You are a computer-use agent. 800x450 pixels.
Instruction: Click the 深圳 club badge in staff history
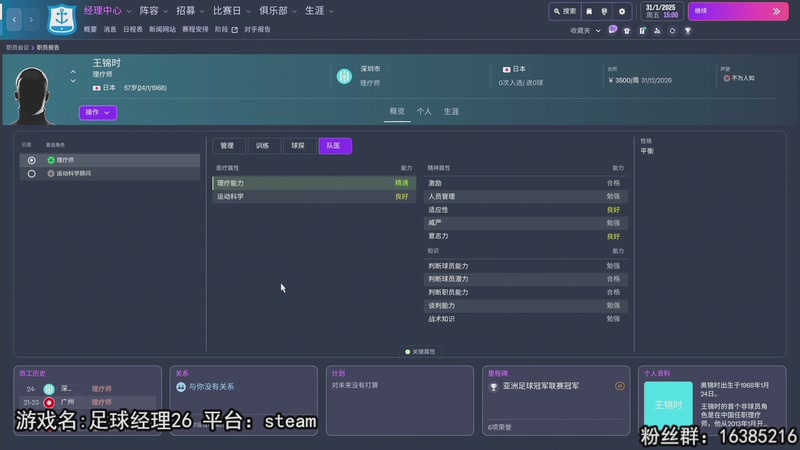[49, 389]
